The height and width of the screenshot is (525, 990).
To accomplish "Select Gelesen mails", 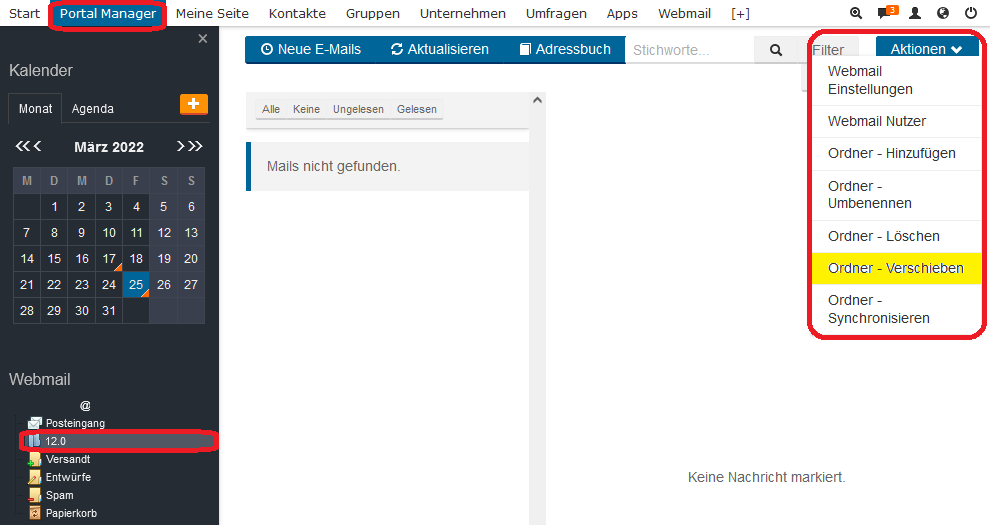I will pos(417,109).
